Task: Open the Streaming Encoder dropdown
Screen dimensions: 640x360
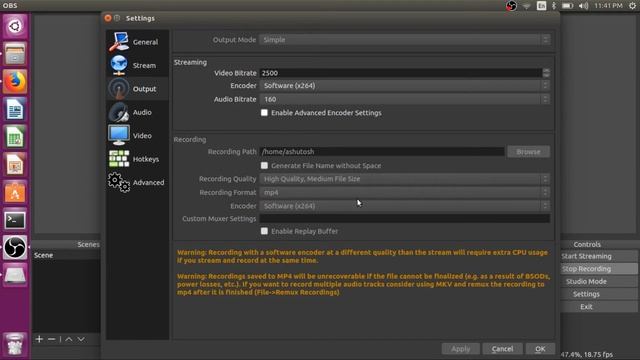Action: 404,85
